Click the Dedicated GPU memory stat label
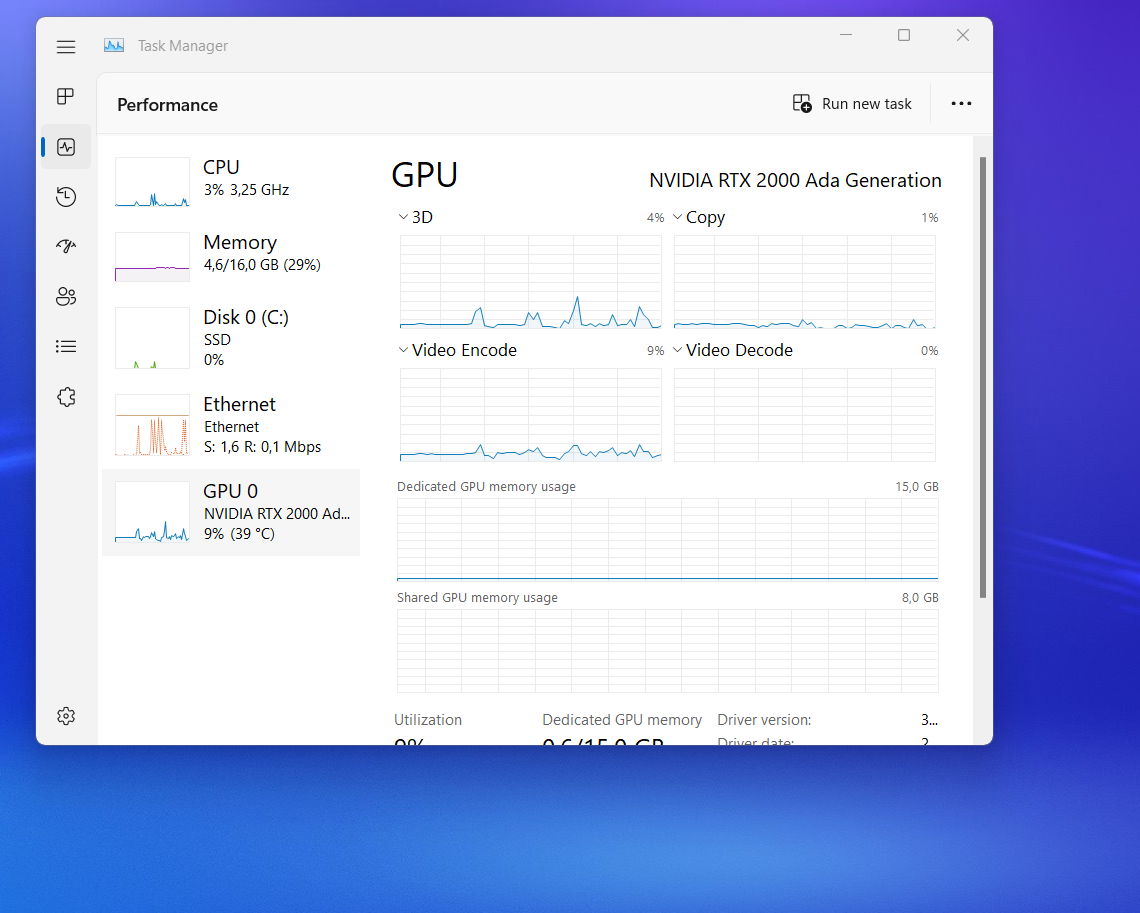This screenshot has width=1140, height=913. click(622, 720)
